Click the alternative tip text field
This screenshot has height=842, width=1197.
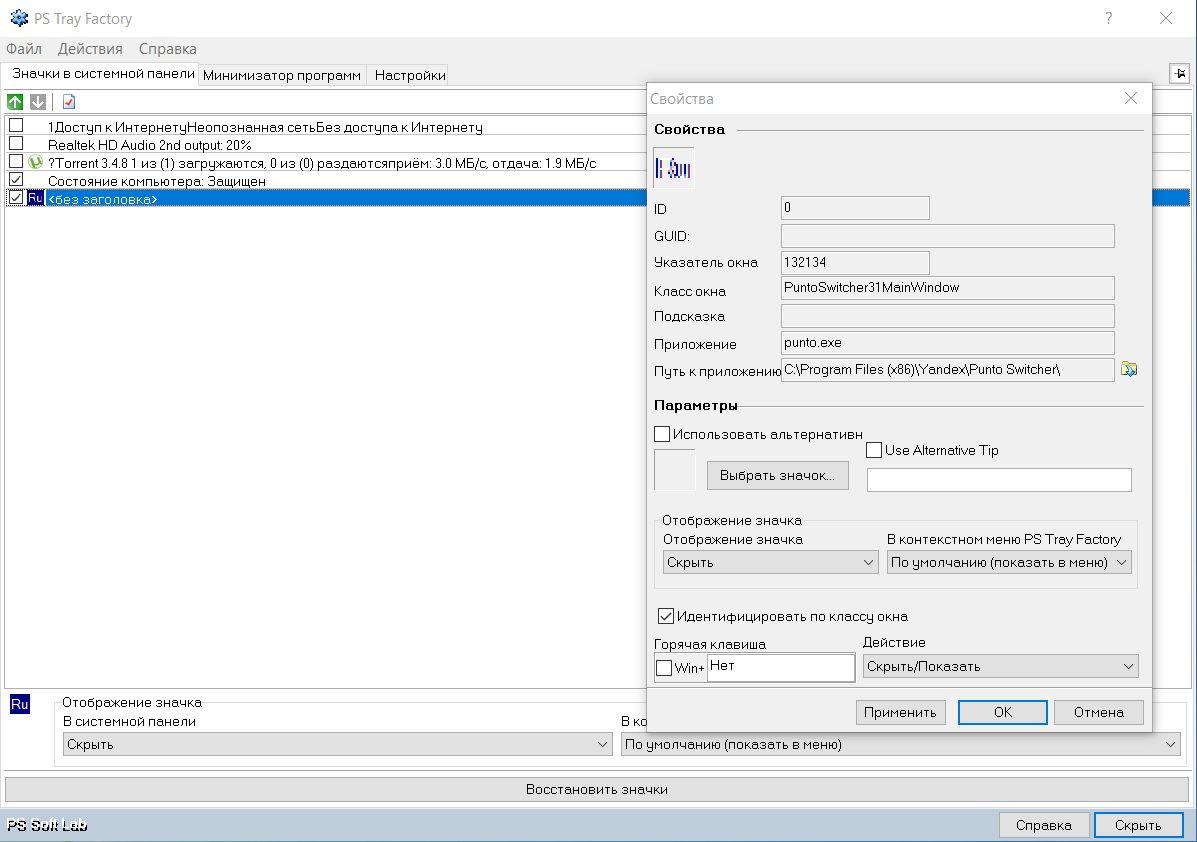tap(998, 480)
